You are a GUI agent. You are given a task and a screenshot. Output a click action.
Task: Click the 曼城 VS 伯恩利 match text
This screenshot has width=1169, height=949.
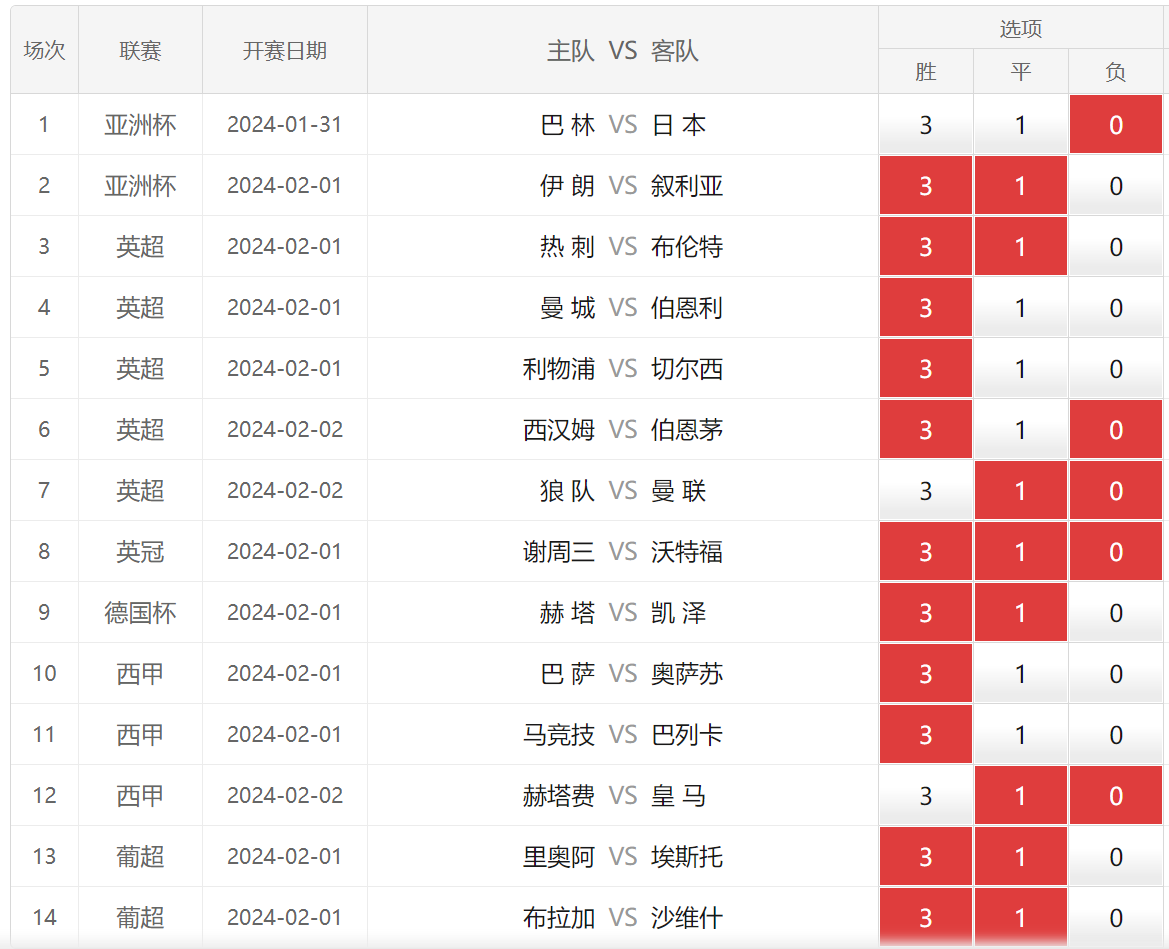pyautogui.click(x=631, y=308)
